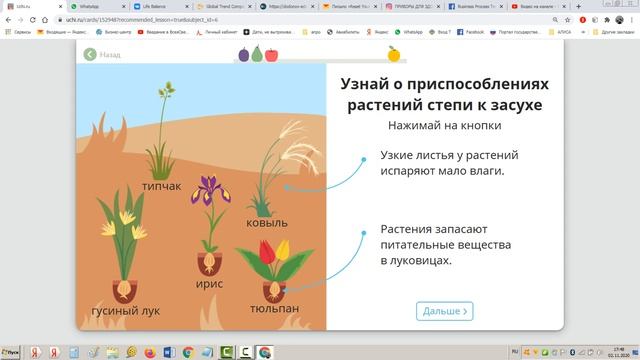Open the Chrome profile avatar
Screen dimensions: 640x360
click(620, 20)
